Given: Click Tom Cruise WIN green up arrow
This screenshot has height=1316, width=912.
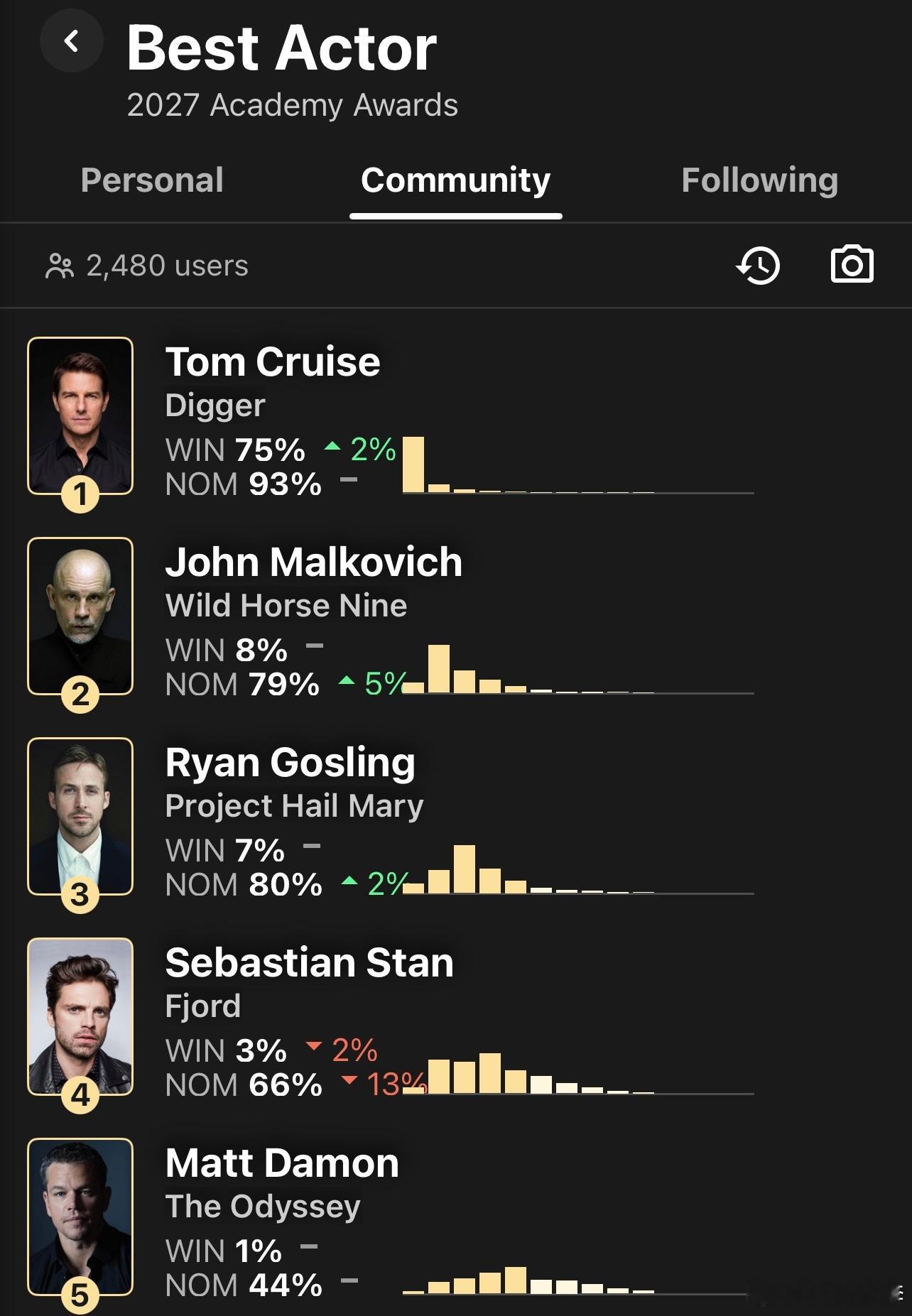Looking at the screenshot, I should pos(332,447).
